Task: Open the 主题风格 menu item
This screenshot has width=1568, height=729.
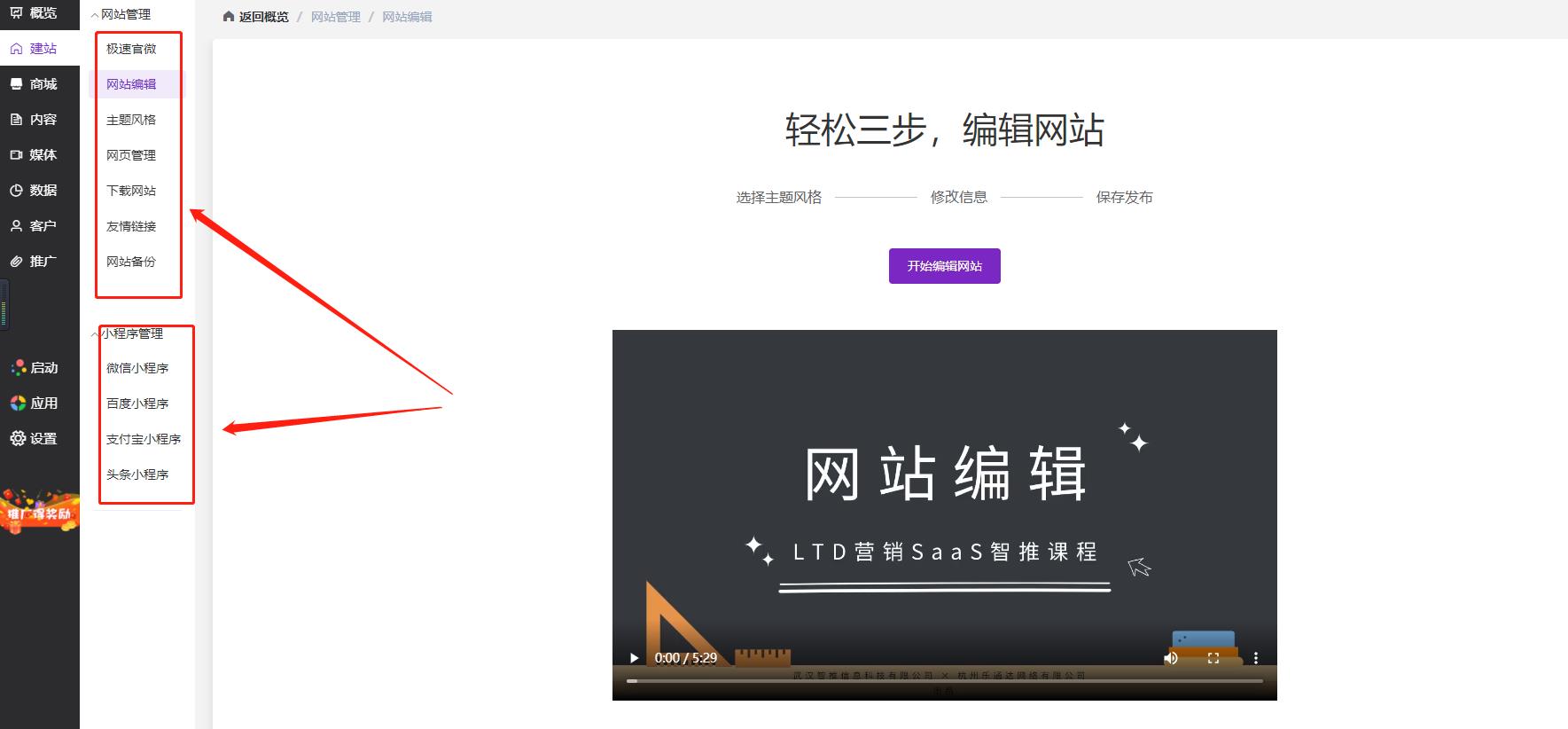Action: coord(131,120)
